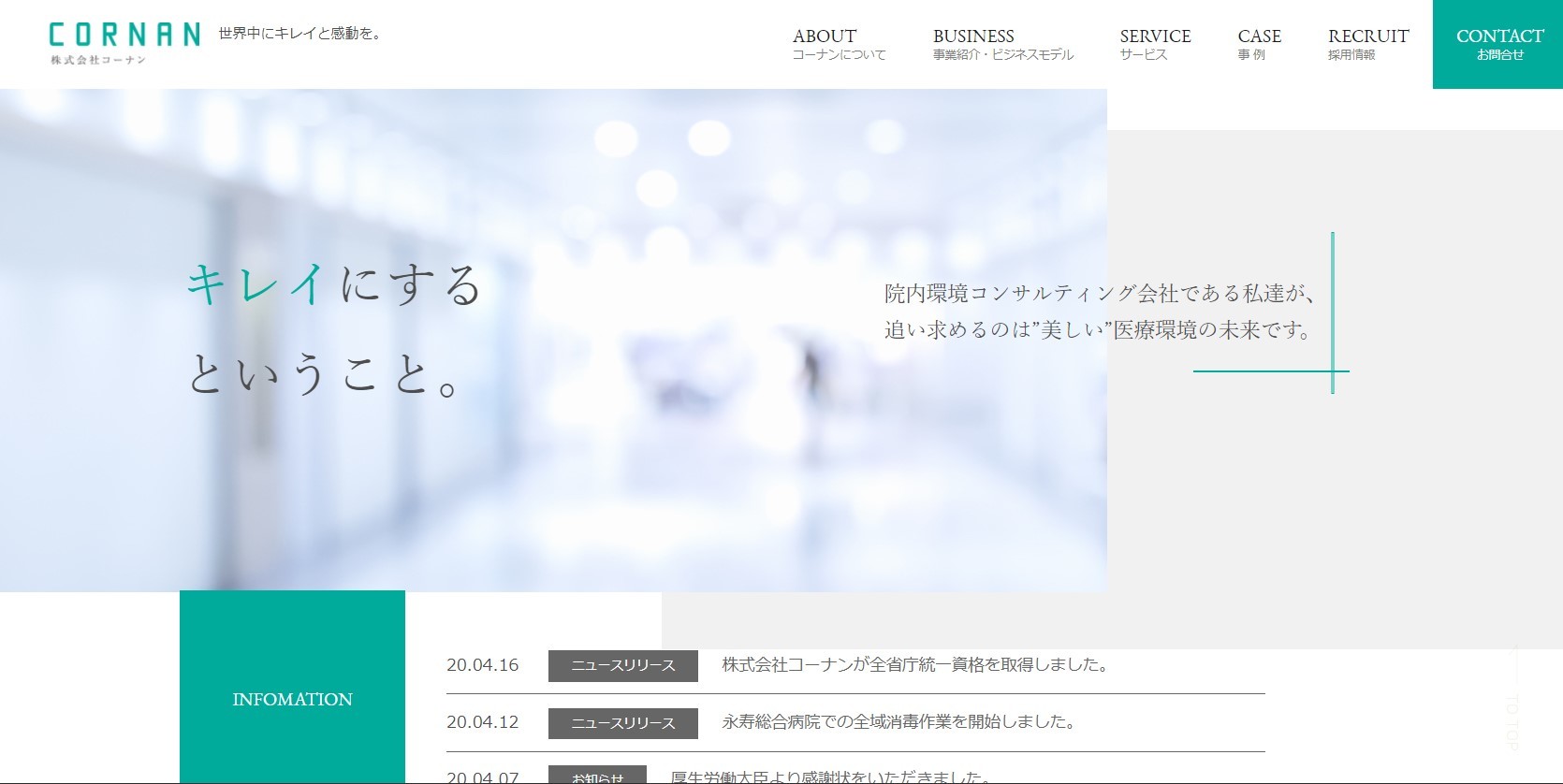
Task: Open the BUSINESS menu item
Action: (x=1002, y=44)
